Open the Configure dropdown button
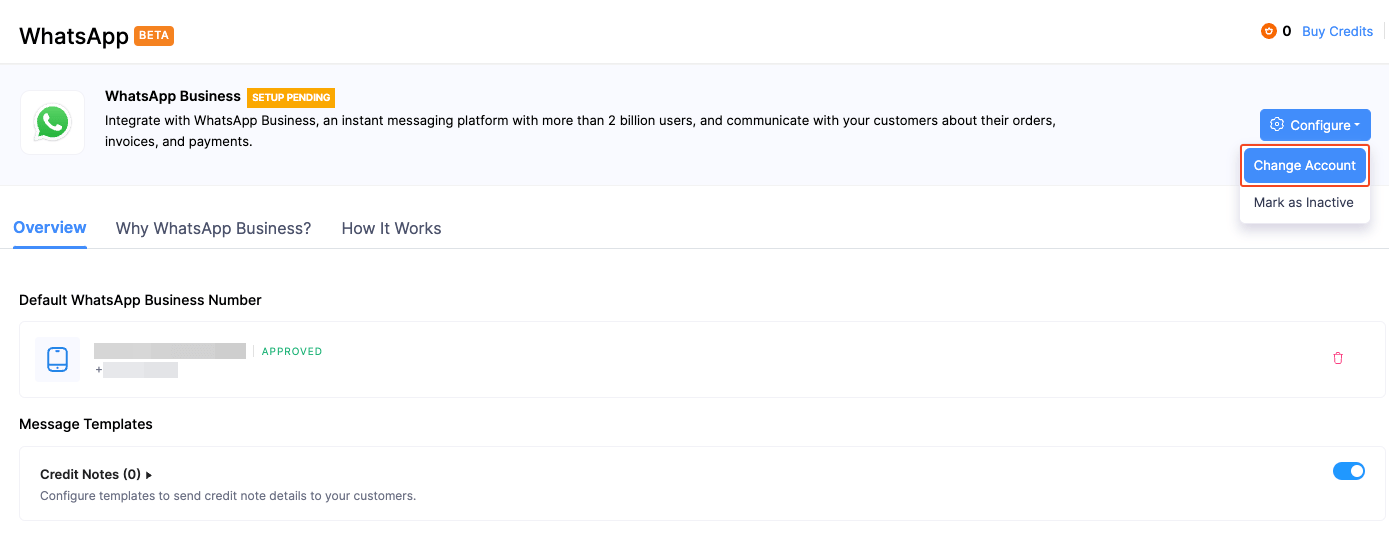 [x=1315, y=125]
